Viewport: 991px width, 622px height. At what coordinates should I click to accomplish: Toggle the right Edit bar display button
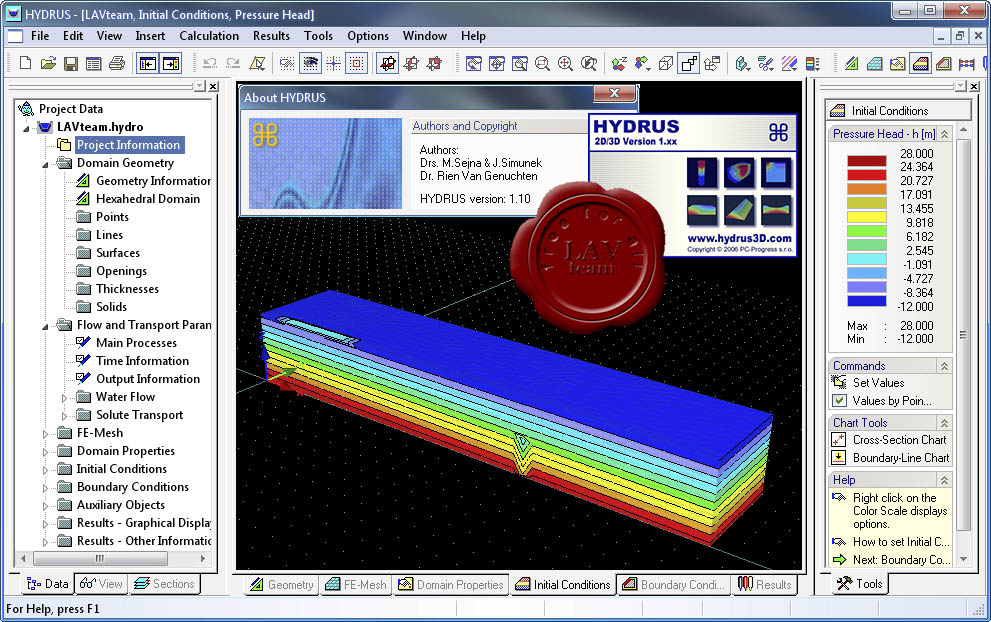coord(171,63)
